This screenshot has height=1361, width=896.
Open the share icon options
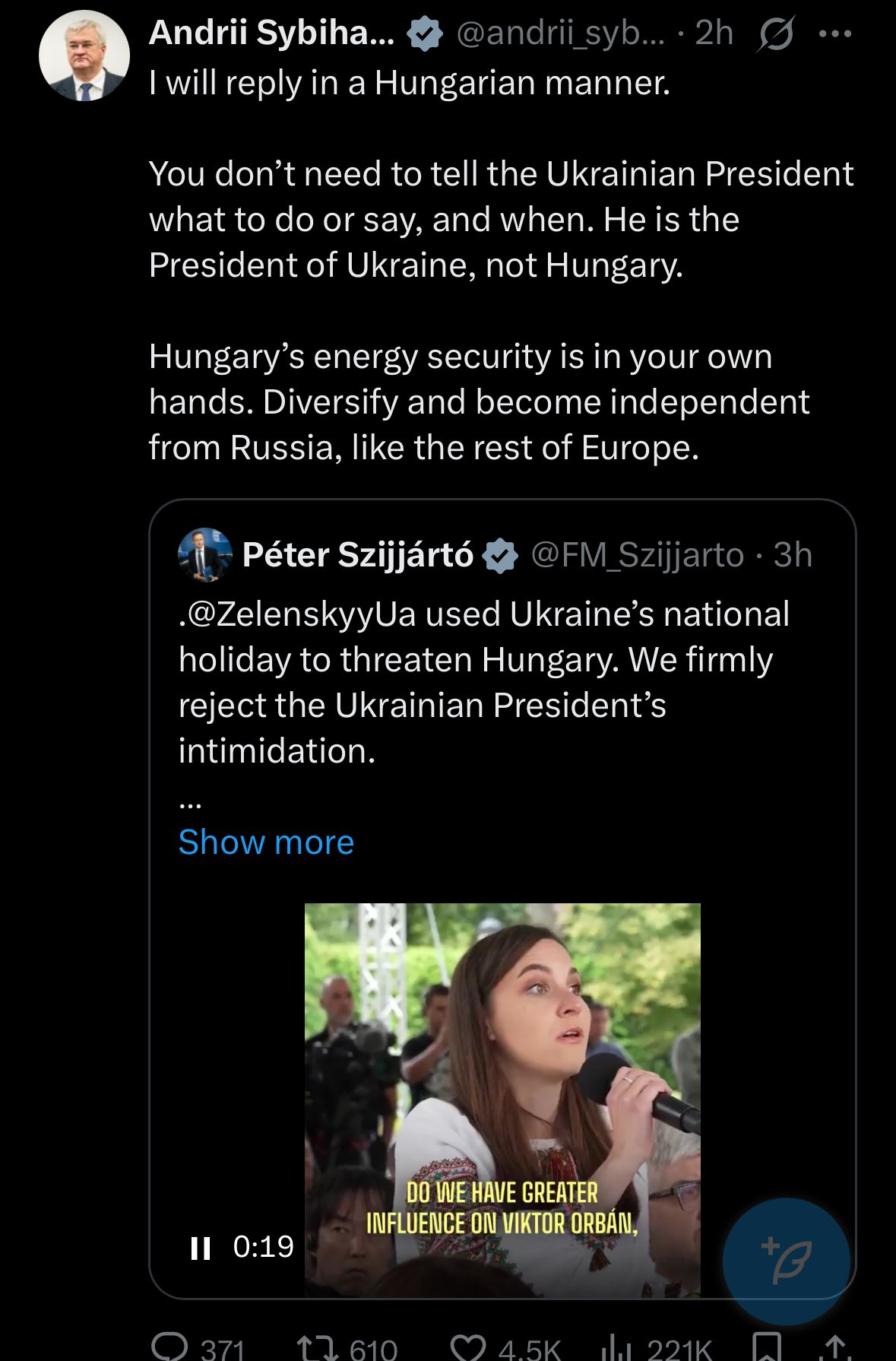coord(834,1347)
